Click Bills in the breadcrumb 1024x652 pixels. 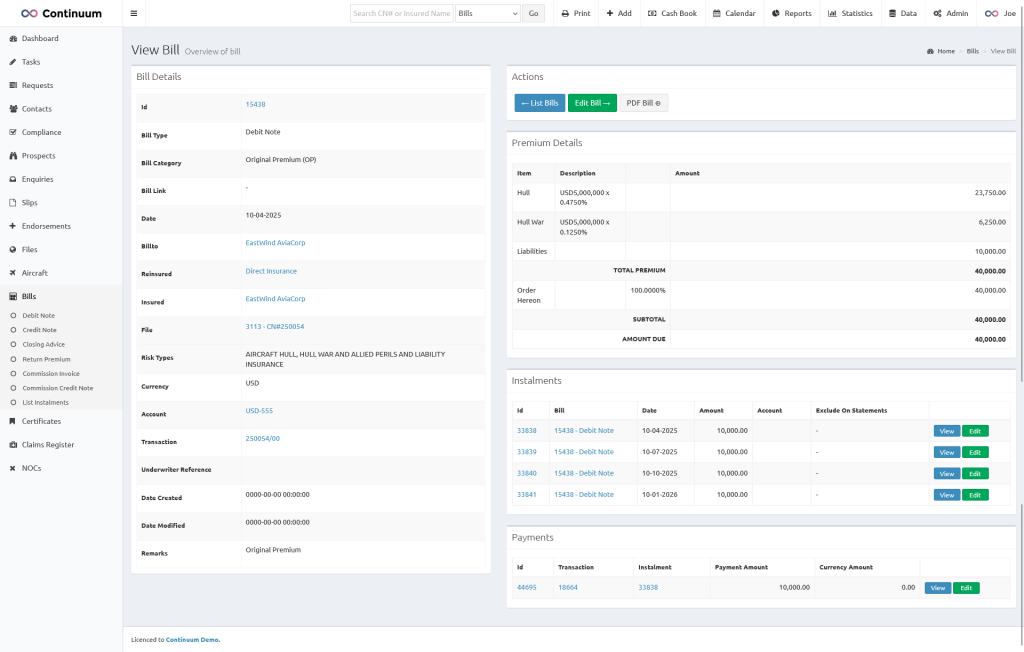[972, 51]
